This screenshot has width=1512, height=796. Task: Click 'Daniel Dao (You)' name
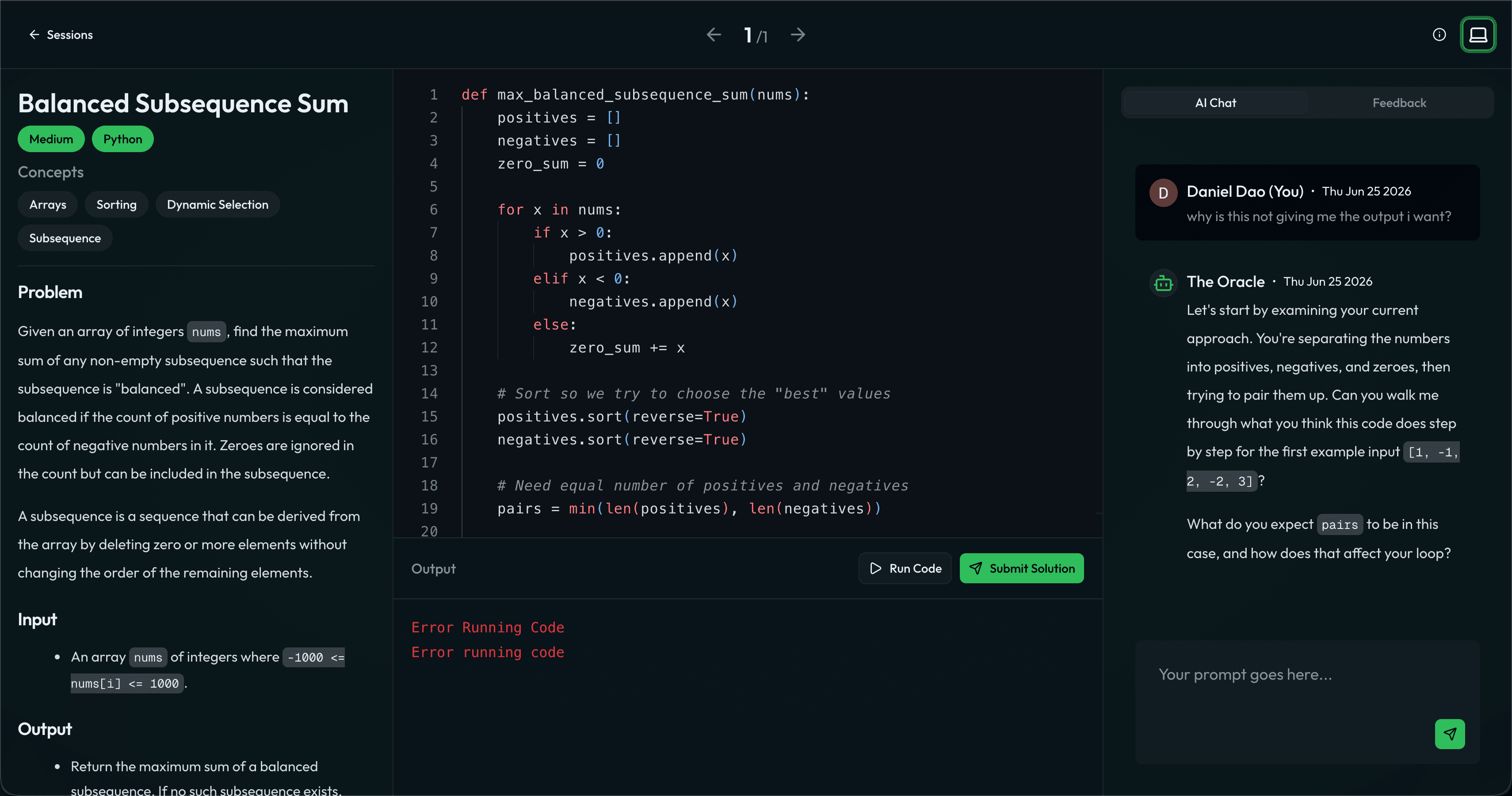tap(1245, 191)
